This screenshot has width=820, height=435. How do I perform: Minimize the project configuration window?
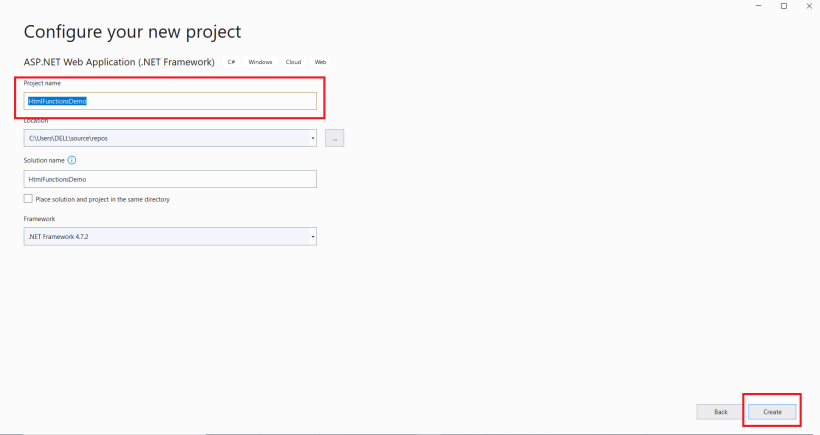pos(758,6)
